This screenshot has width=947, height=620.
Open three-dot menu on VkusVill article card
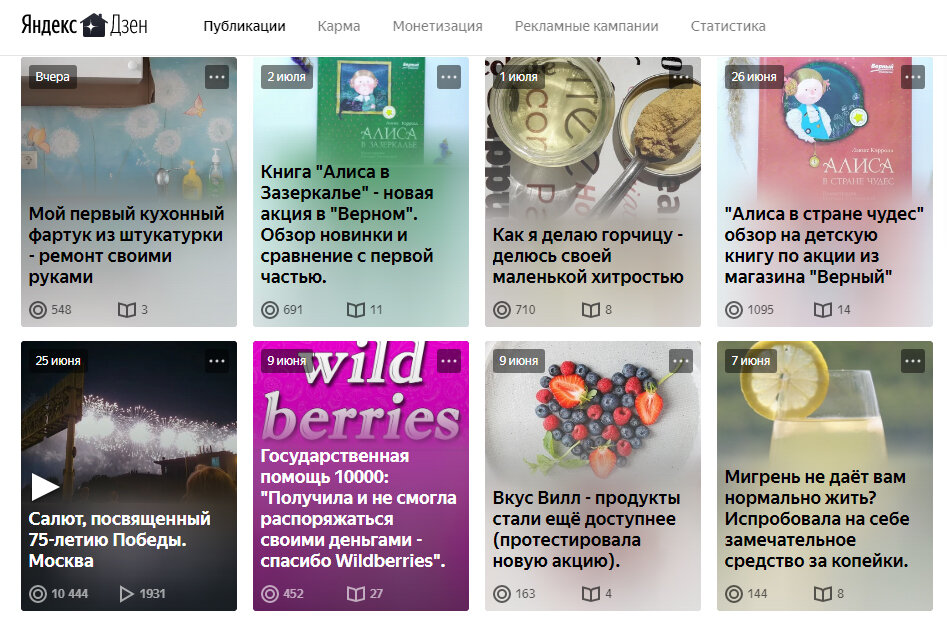[681, 361]
